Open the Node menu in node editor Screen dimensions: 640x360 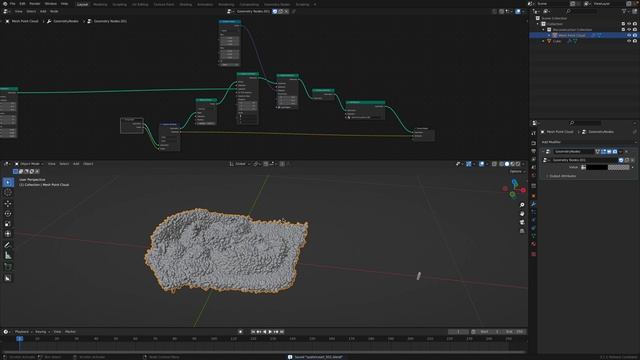(54, 11)
